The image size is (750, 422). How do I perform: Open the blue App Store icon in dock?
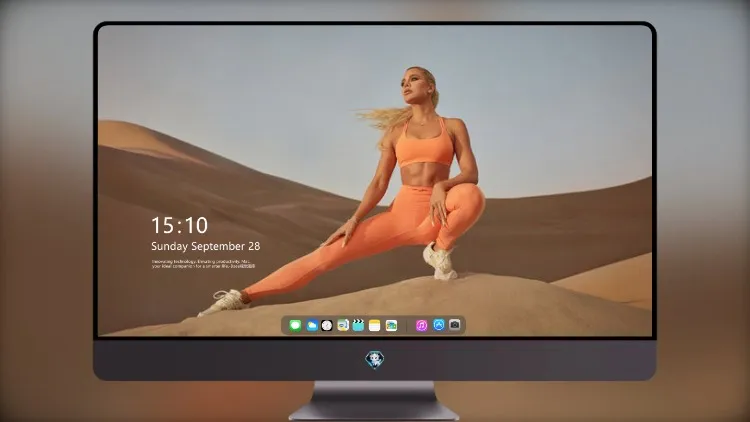pos(439,325)
